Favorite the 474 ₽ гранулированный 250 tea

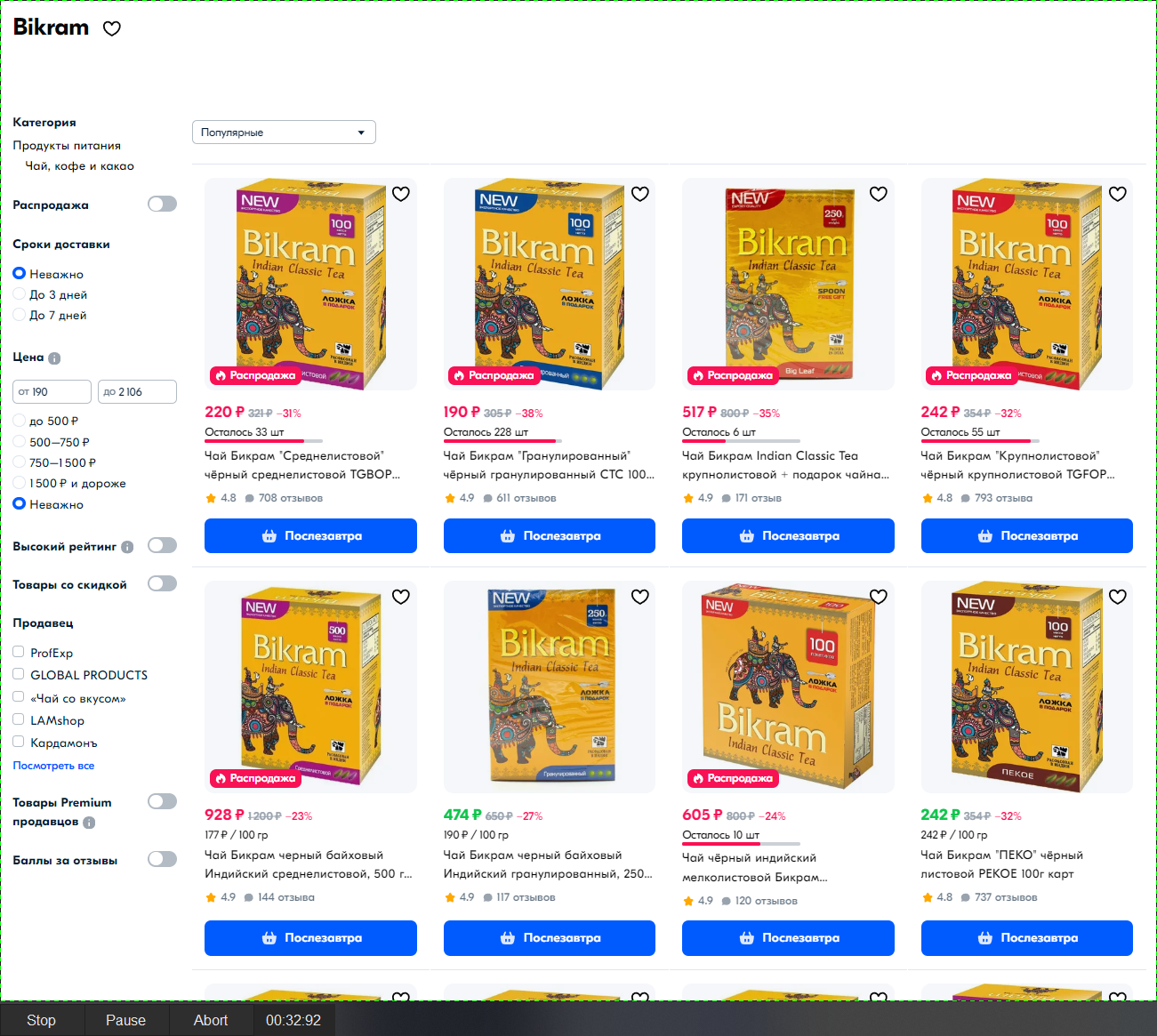tap(640, 597)
